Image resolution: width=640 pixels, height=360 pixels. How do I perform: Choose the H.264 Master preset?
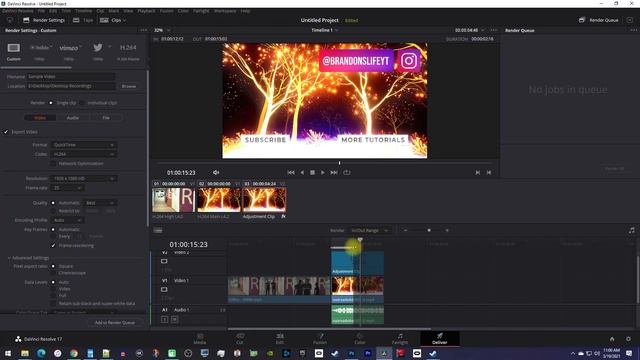point(128,48)
